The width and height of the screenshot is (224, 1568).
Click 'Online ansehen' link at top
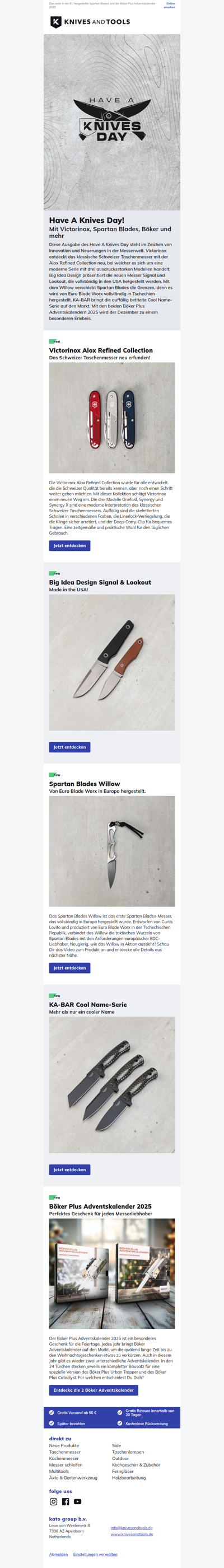(x=169, y=6)
